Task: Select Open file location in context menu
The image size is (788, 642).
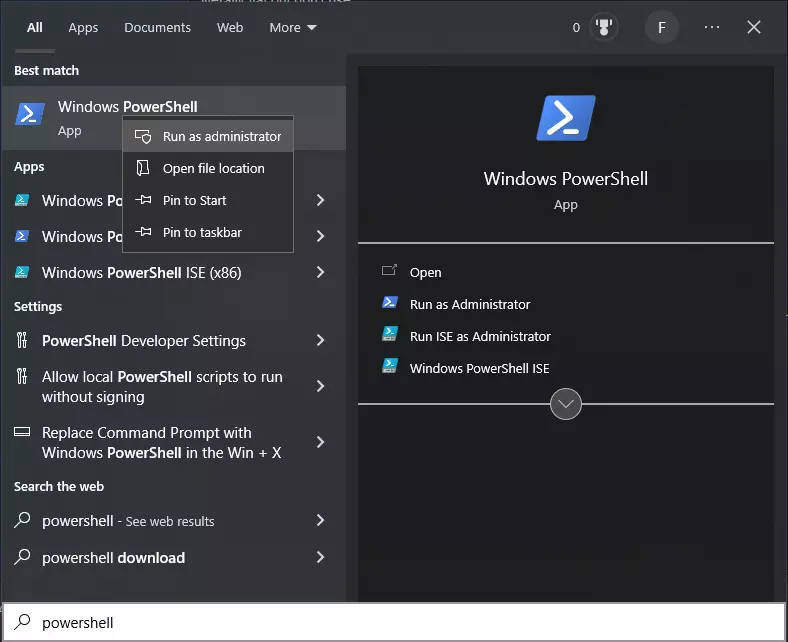Action: click(213, 169)
